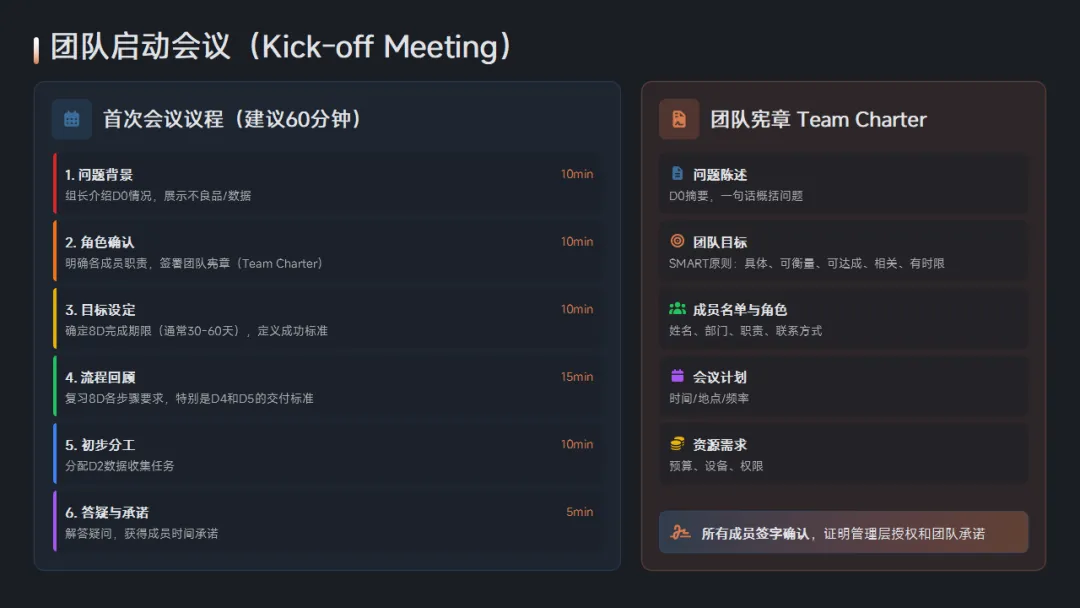This screenshot has height=608, width=1080.
Task: Click the blue file icon next to 问题陈述
Action: (677, 173)
